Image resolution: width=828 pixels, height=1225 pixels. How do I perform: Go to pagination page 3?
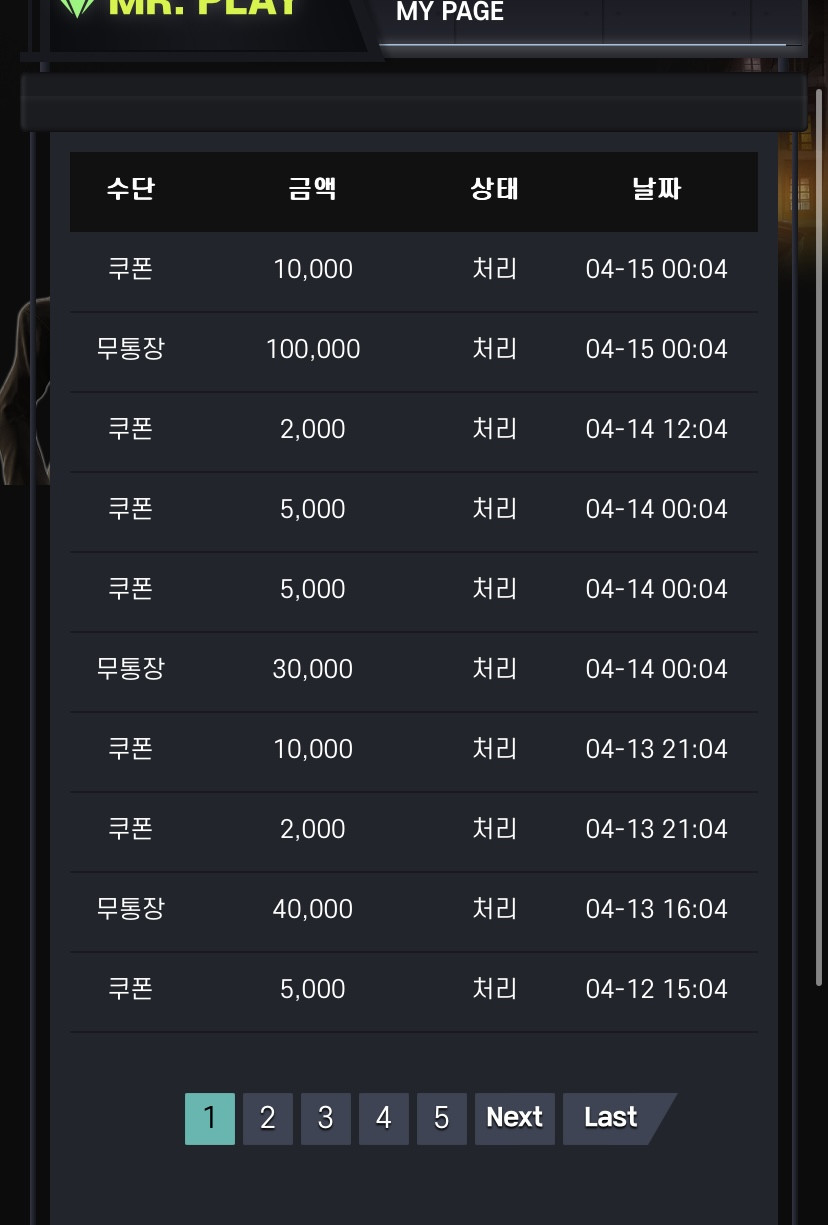tap(326, 1118)
